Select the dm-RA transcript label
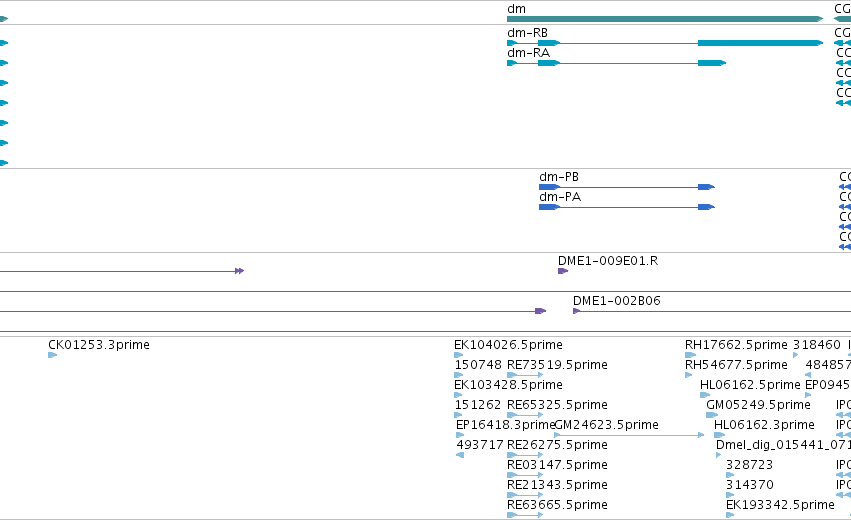 point(528,53)
